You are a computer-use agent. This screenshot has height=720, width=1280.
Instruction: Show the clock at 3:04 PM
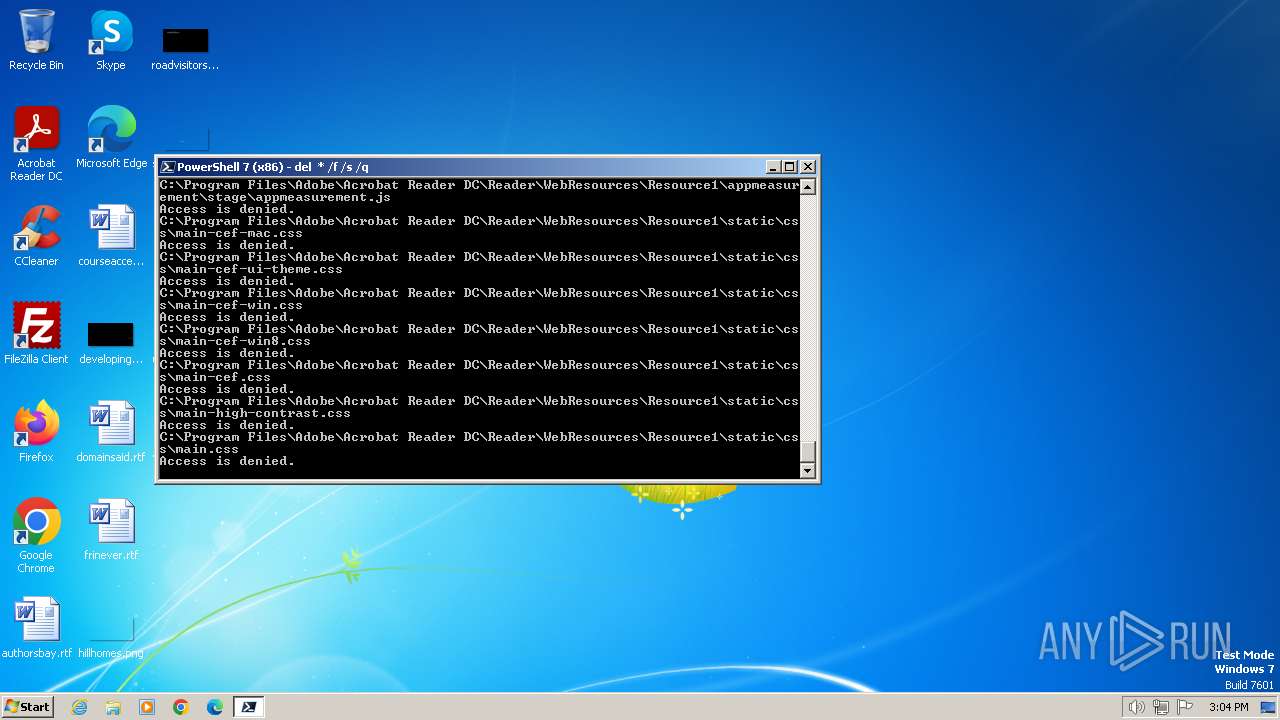click(x=1228, y=707)
